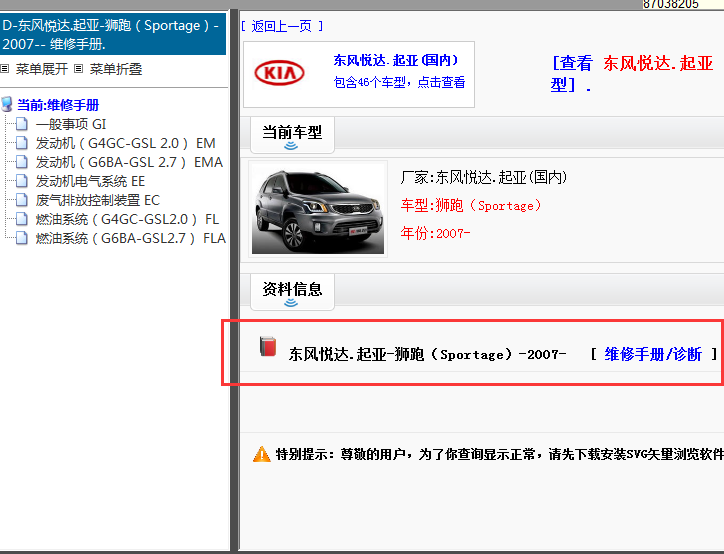
Task: Click the orange warning triangle icon
Action: pos(262,454)
